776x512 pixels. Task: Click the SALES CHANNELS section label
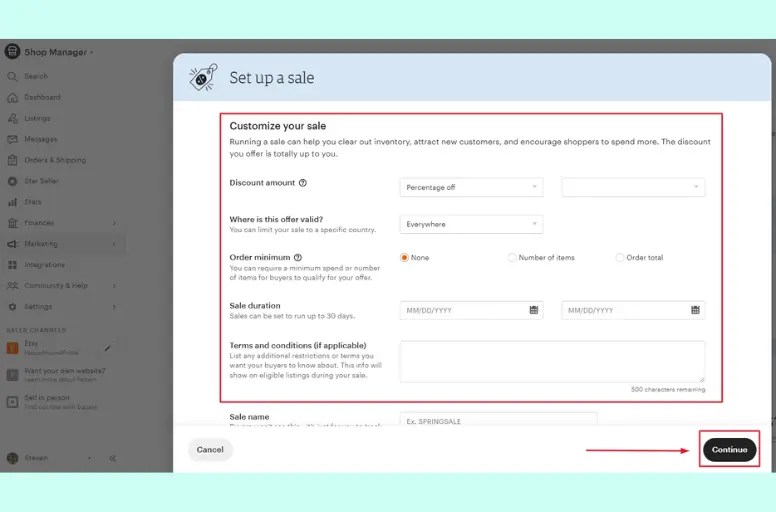pos(36,330)
